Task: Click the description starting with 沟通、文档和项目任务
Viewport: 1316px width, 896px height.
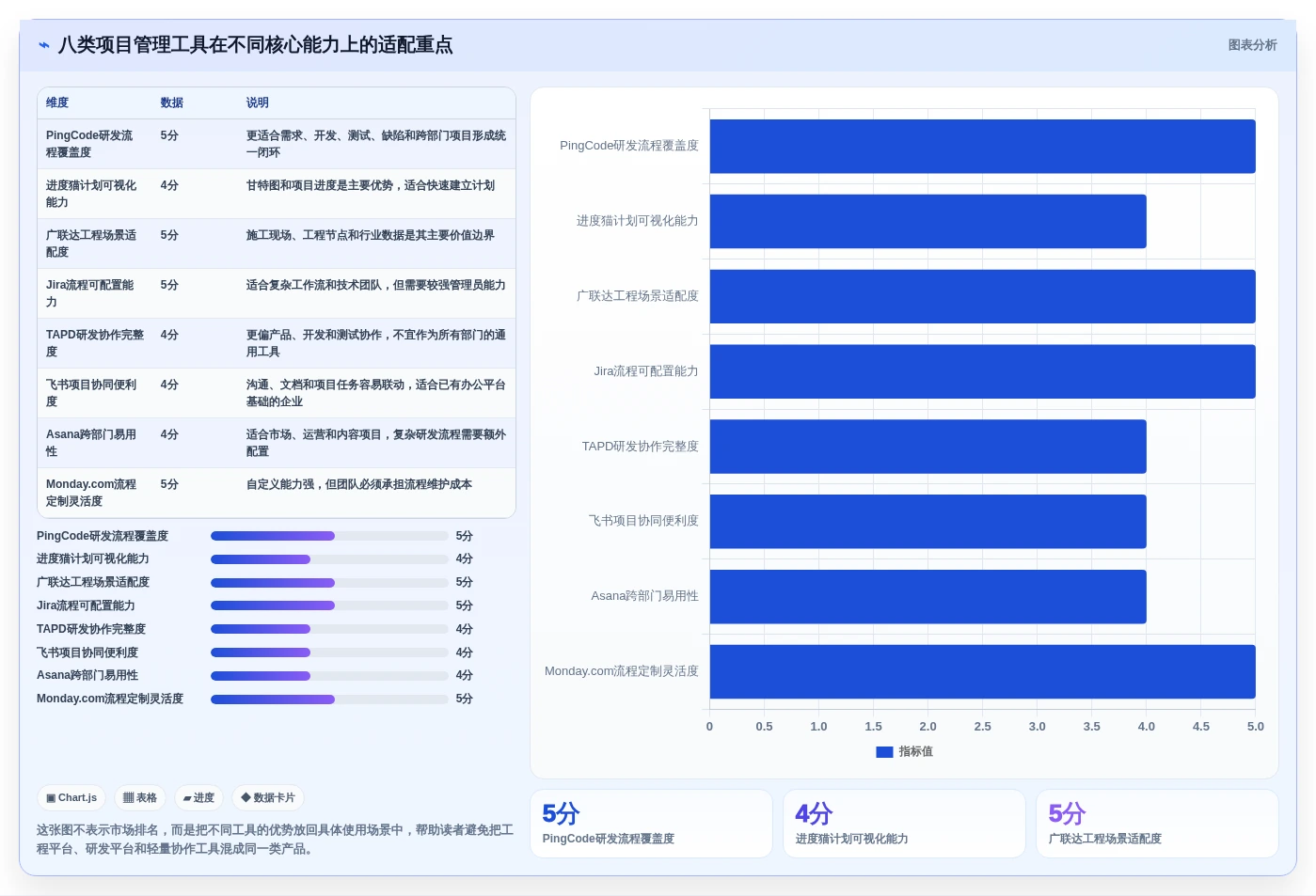Action: 376,394
